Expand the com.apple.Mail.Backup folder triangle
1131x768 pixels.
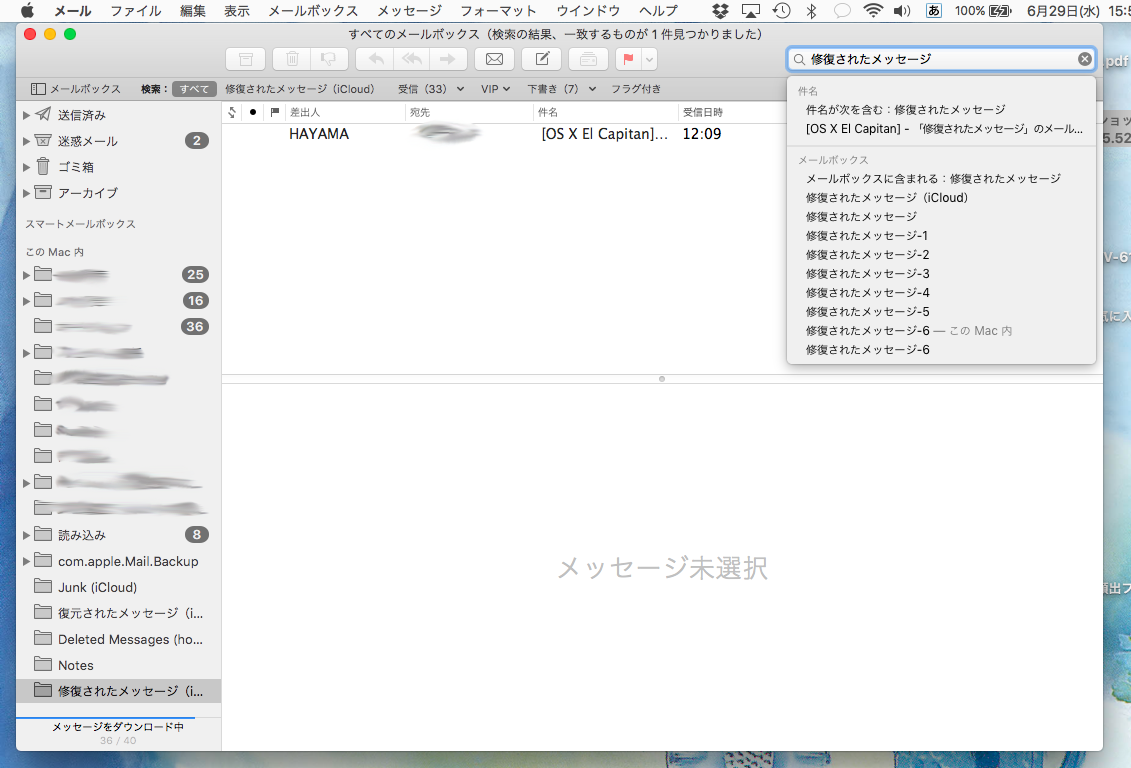pos(26,561)
